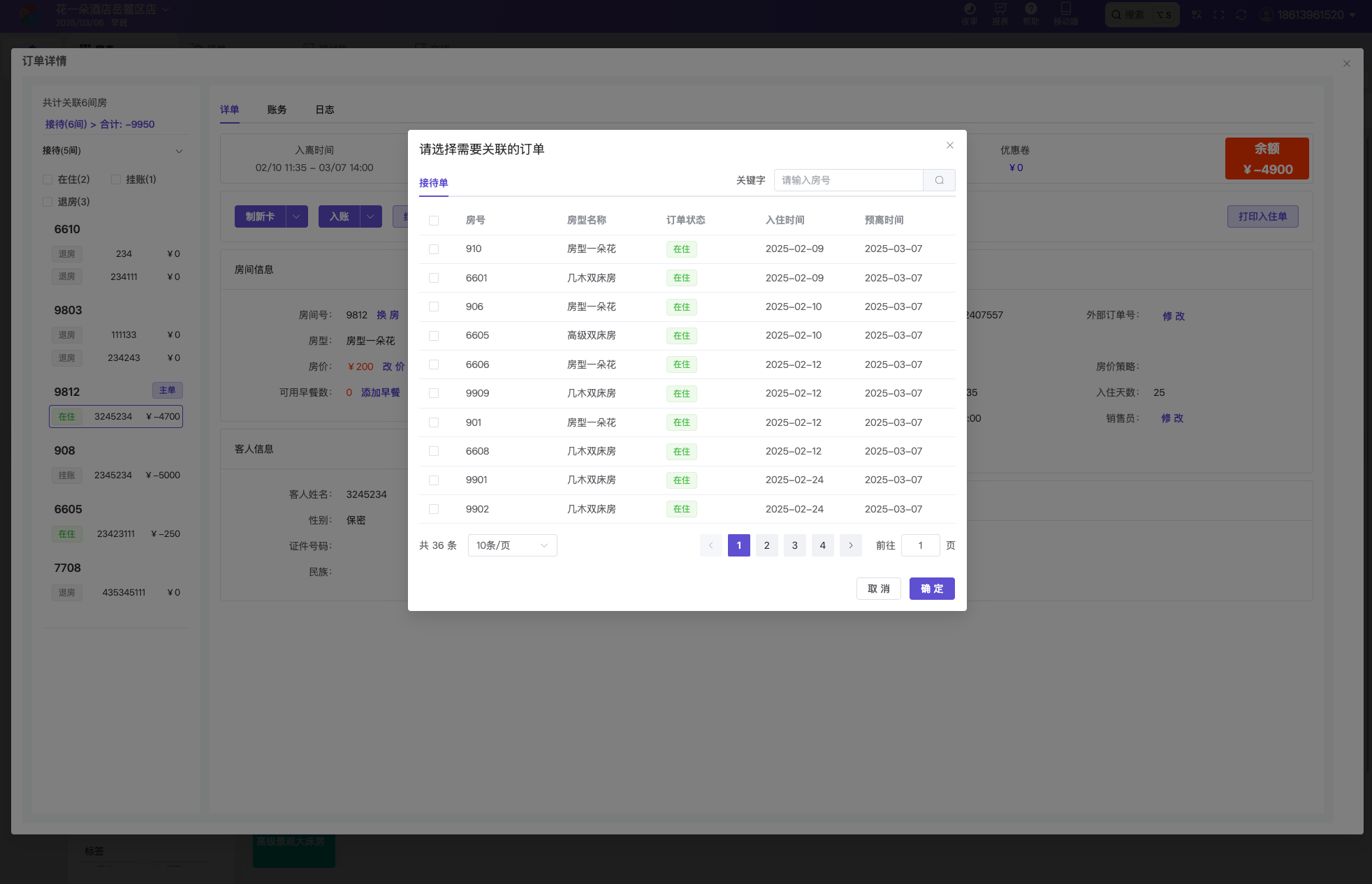Select checkbox for room 9901
Viewport: 1372px width, 884px height.
coord(434,480)
